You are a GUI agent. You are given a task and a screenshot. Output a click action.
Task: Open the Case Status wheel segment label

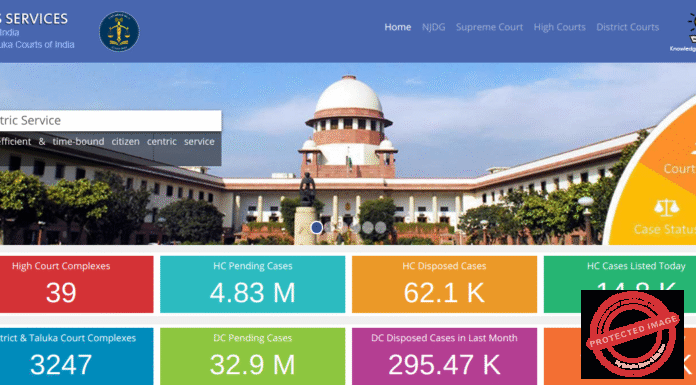664,229
